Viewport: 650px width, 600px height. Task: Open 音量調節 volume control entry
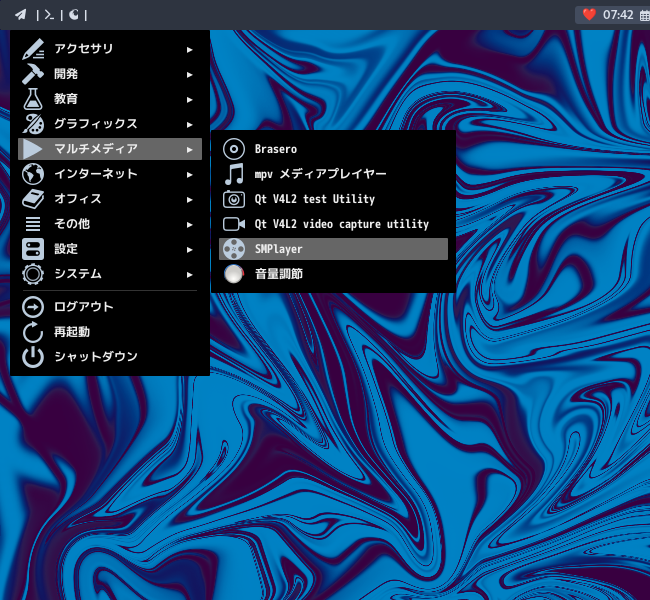point(333,274)
